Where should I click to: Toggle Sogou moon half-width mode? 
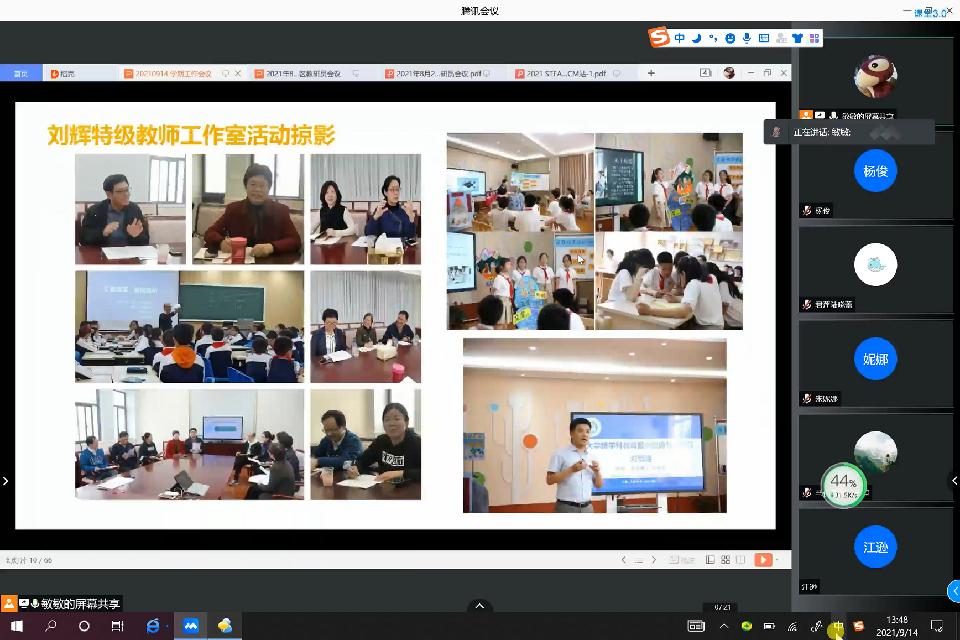(x=697, y=38)
